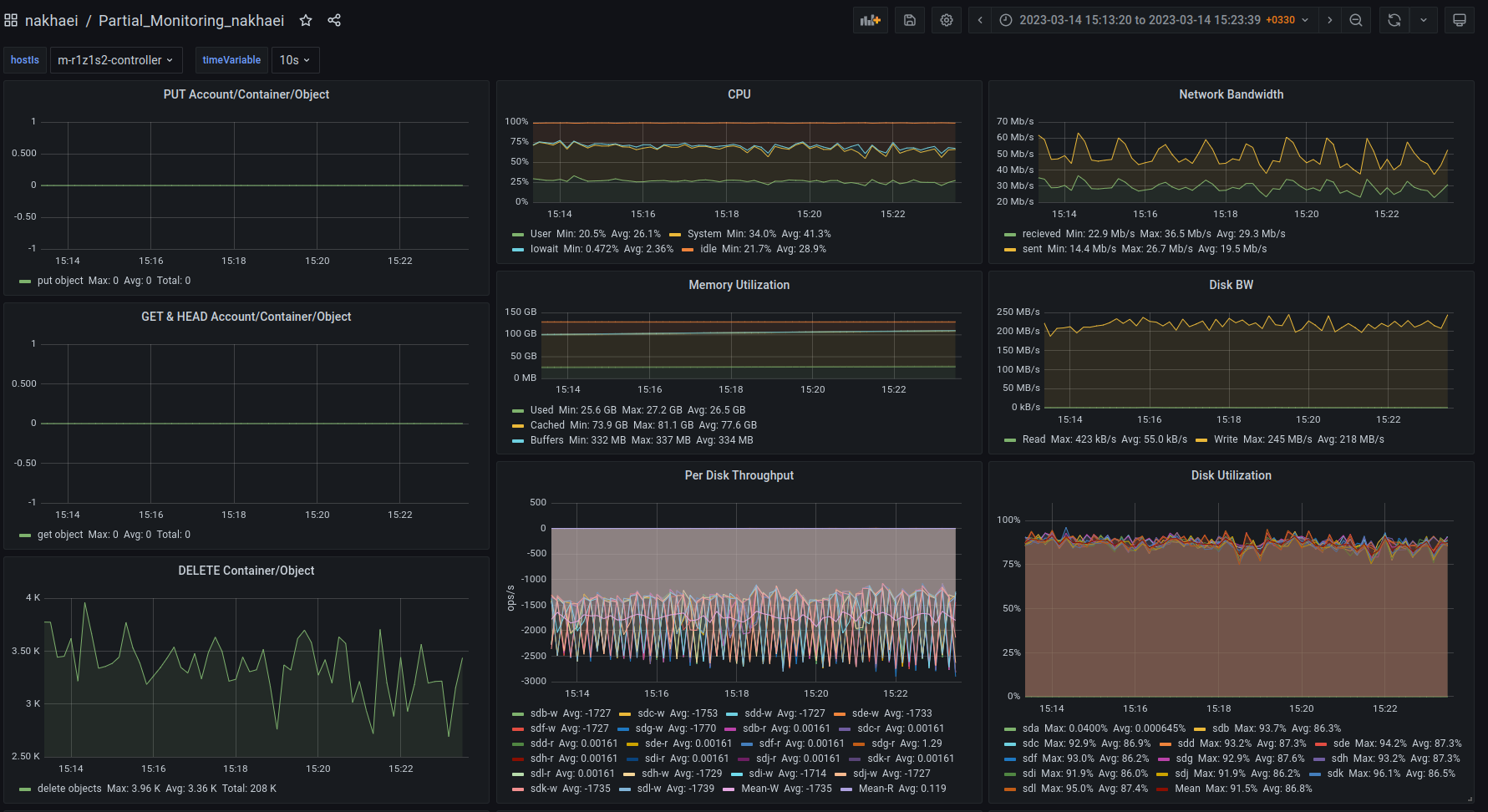
Task: Save the dashboard using the save icon
Action: tap(910, 20)
